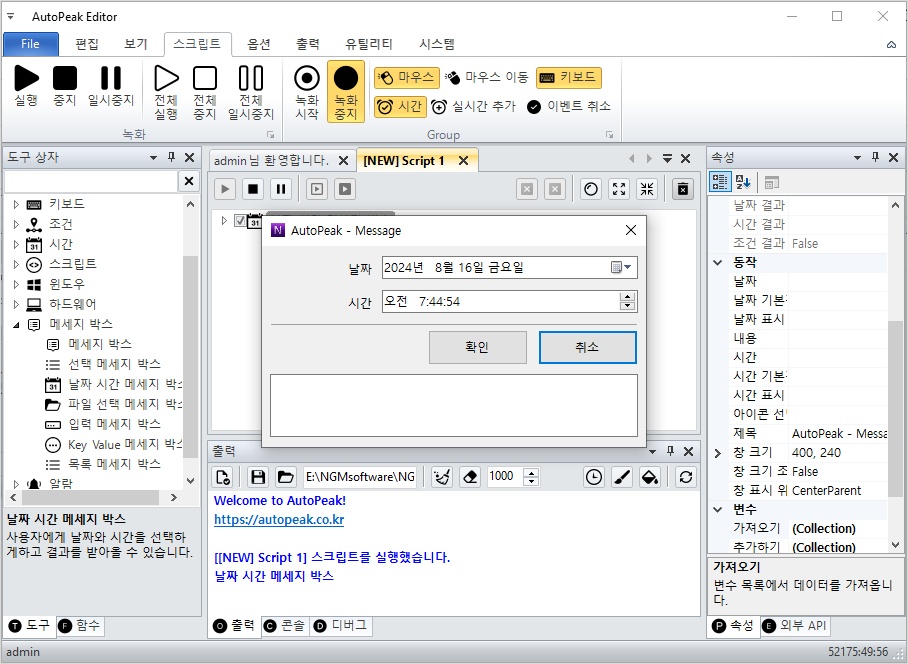Click the paintbrush icon in output toolbar
908x664 pixels.
click(622, 477)
